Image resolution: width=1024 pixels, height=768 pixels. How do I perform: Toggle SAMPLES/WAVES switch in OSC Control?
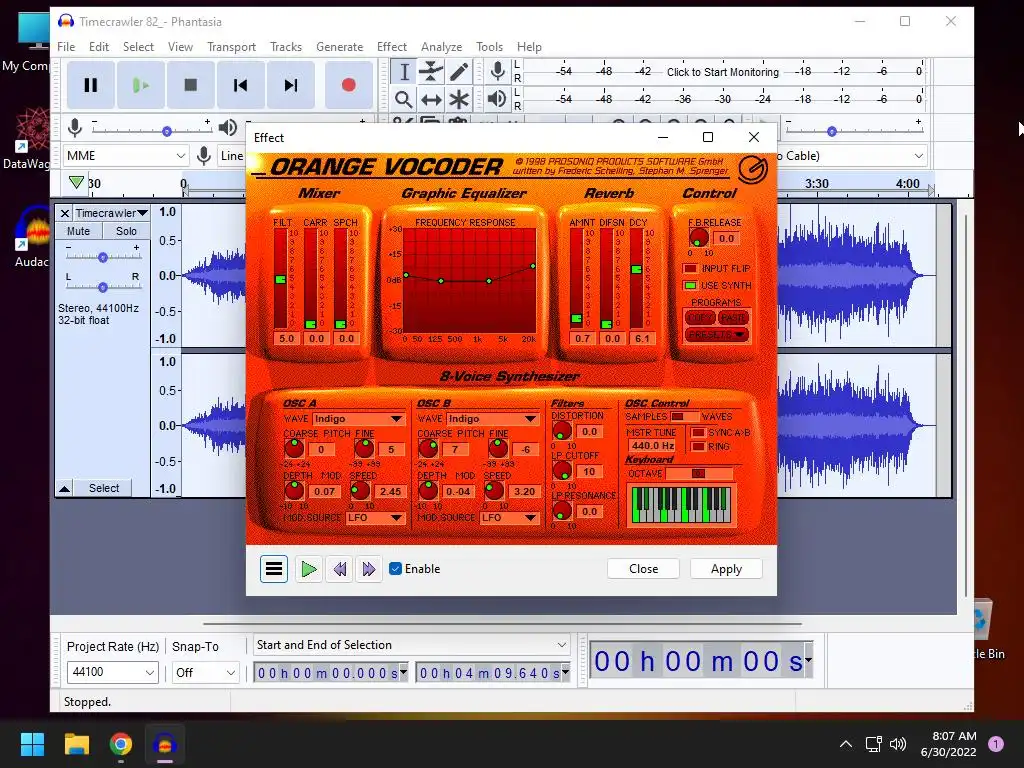(x=684, y=417)
